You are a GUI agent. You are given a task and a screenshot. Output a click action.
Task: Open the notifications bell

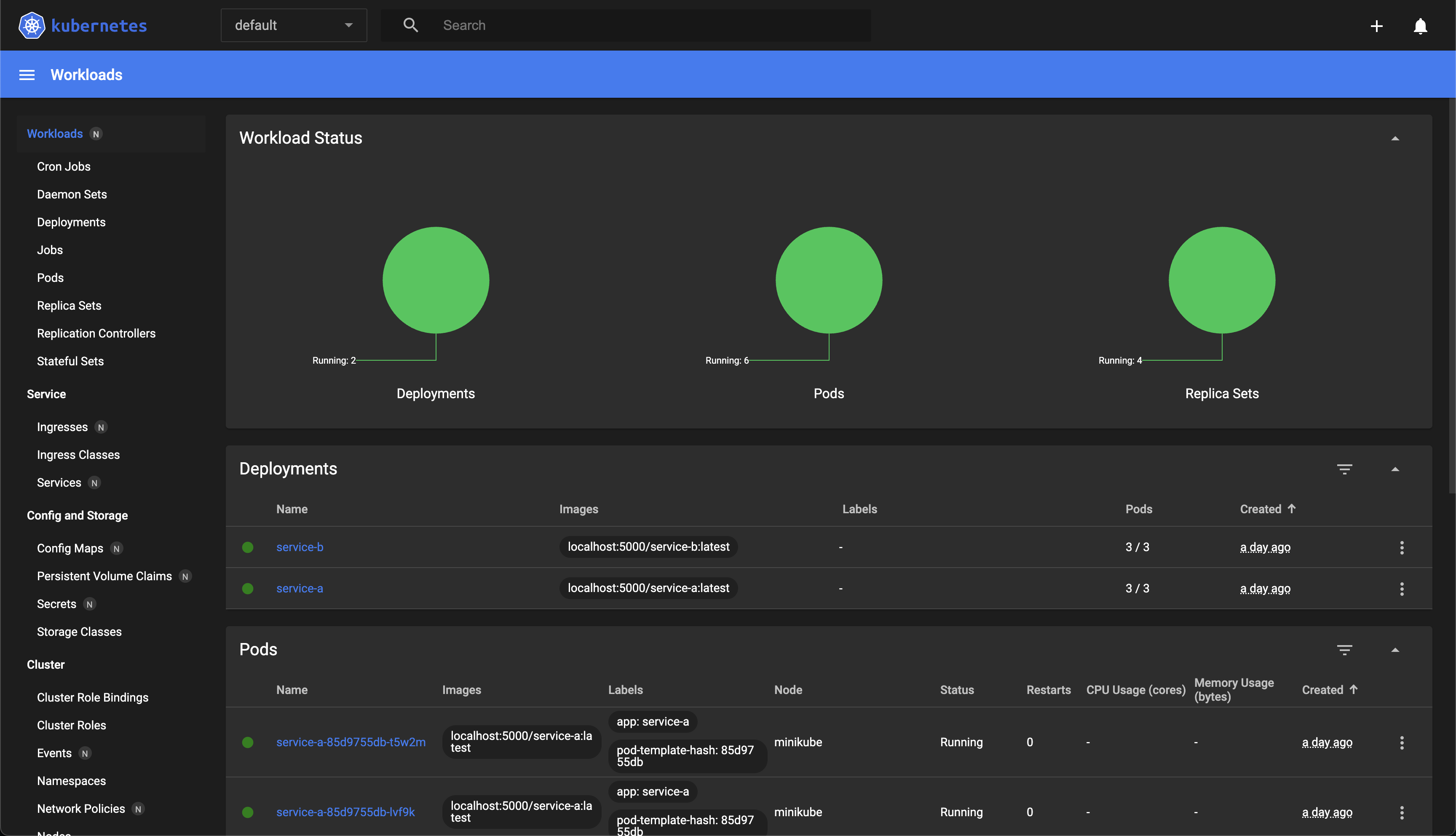(x=1420, y=27)
